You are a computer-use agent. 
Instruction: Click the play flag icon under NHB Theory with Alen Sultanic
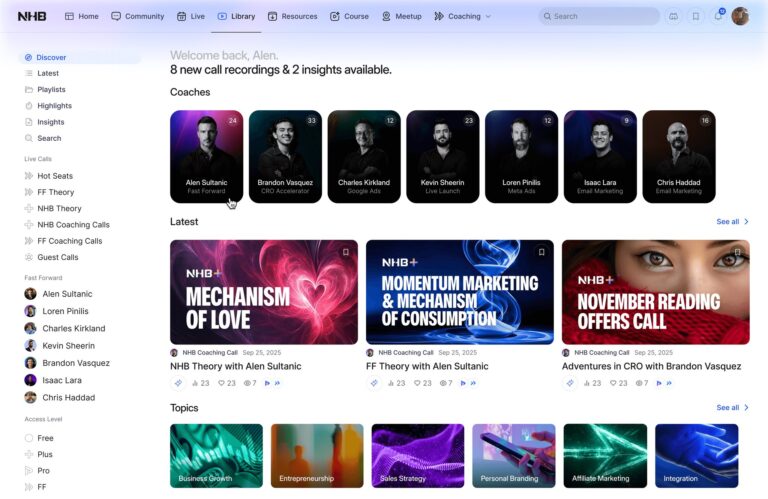267,383
